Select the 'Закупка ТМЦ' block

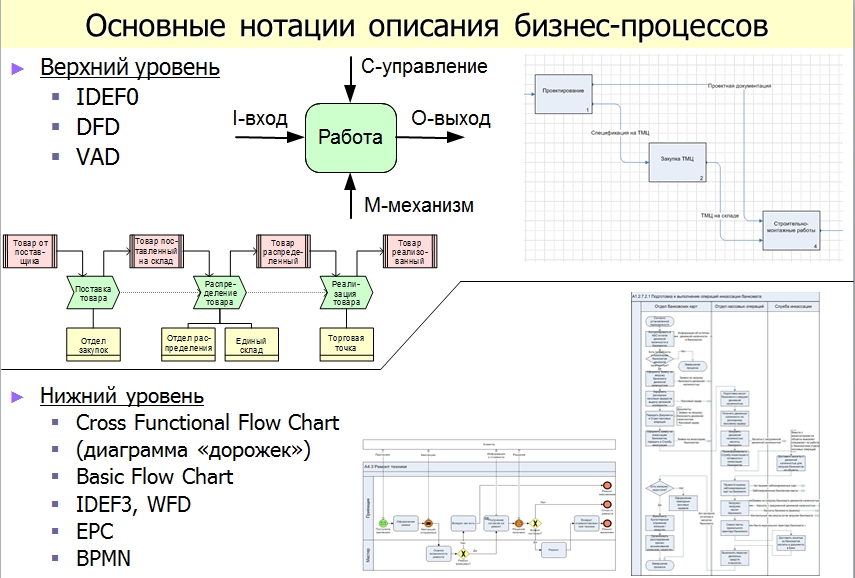coord(677,162)
